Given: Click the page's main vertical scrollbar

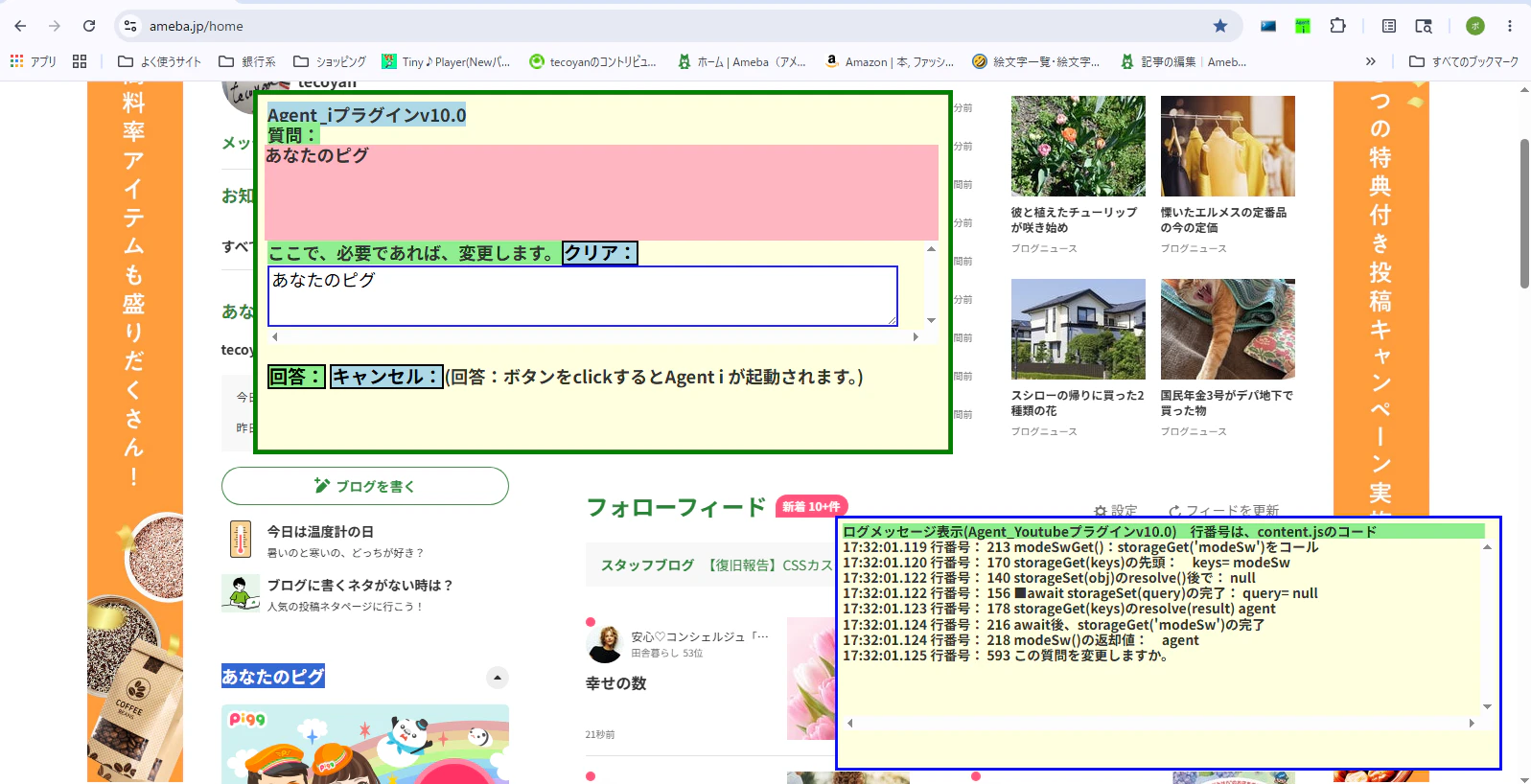Looking at the screenshot, I should (x=1524, y=214).
